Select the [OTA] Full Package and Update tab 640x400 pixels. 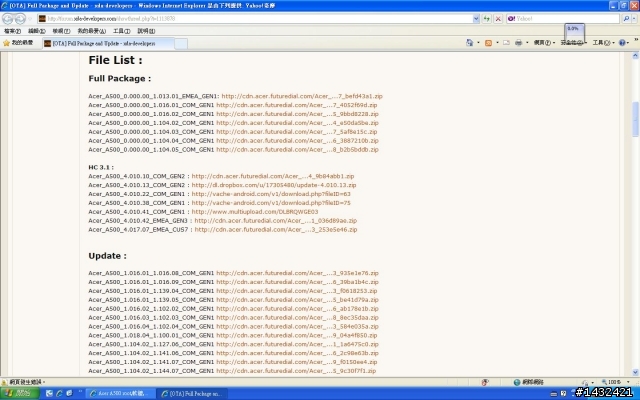[108, 43]
